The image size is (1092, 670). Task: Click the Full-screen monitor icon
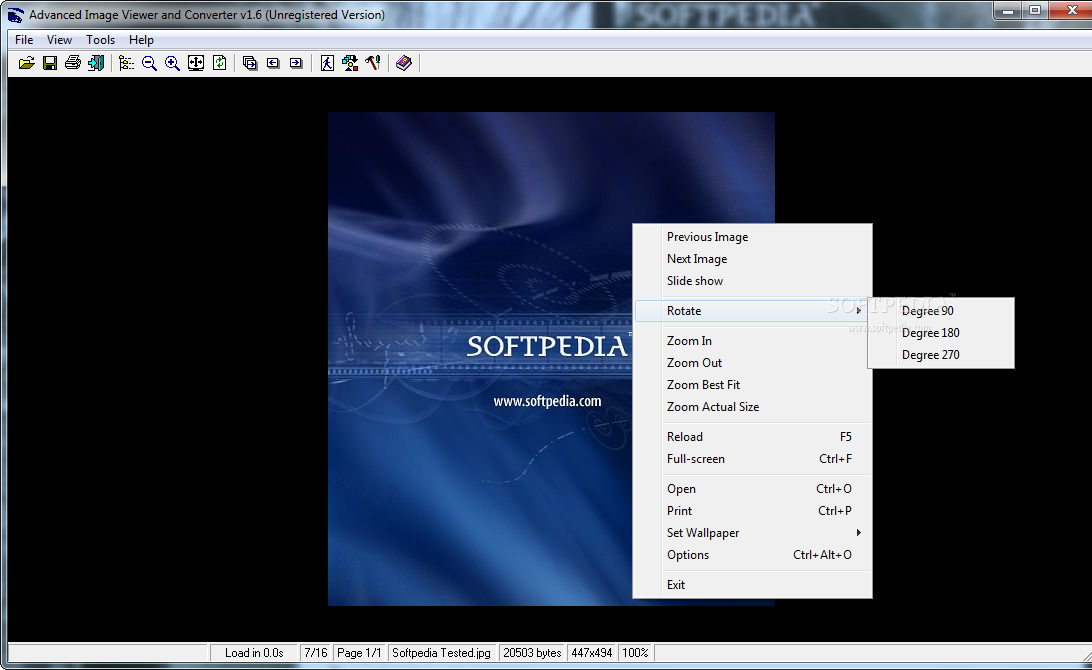pos(196,63)
